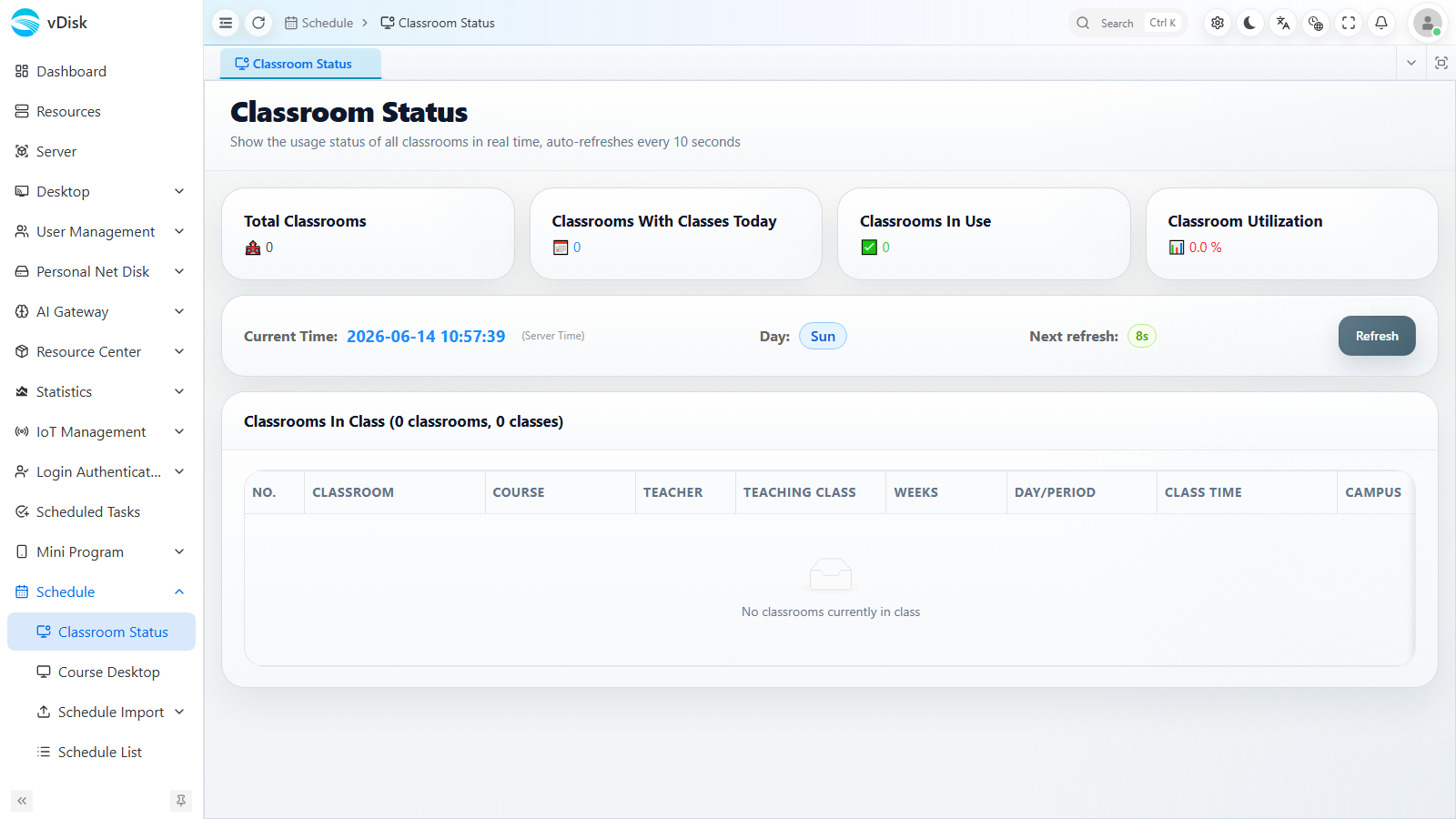Viewport: 1456px width, 819px height.
Task: Open the settings gear icon
Action: point(1218,23)
